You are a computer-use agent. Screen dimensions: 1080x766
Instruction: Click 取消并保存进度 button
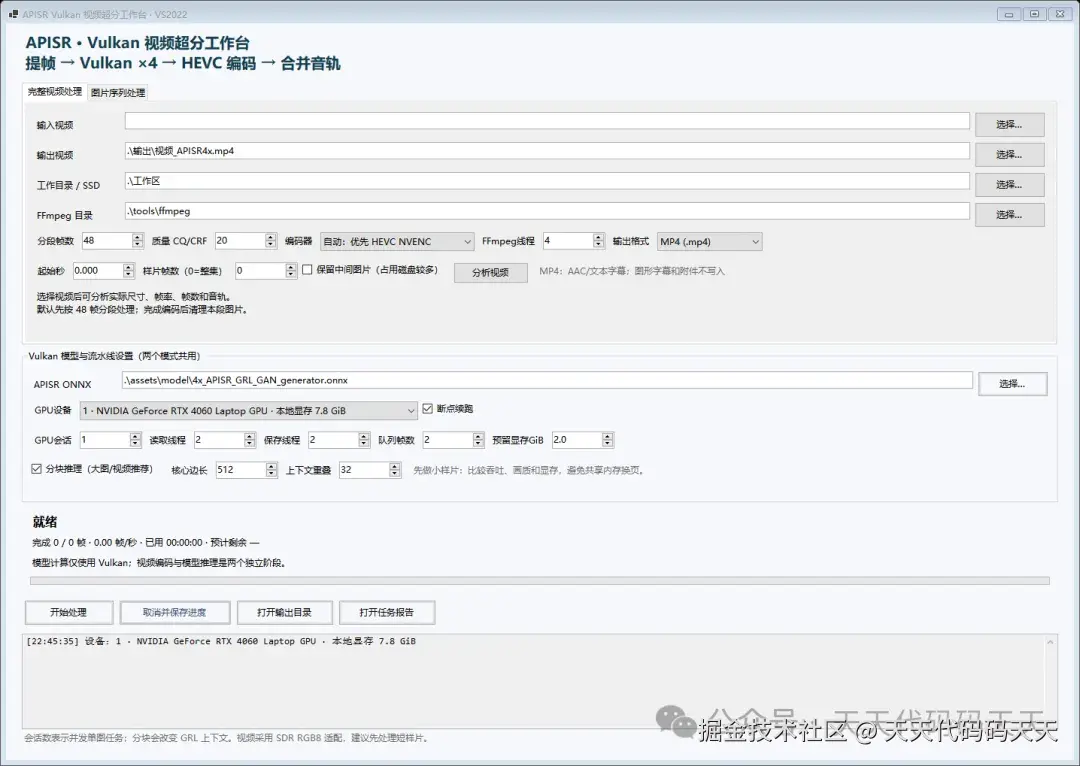174,612
